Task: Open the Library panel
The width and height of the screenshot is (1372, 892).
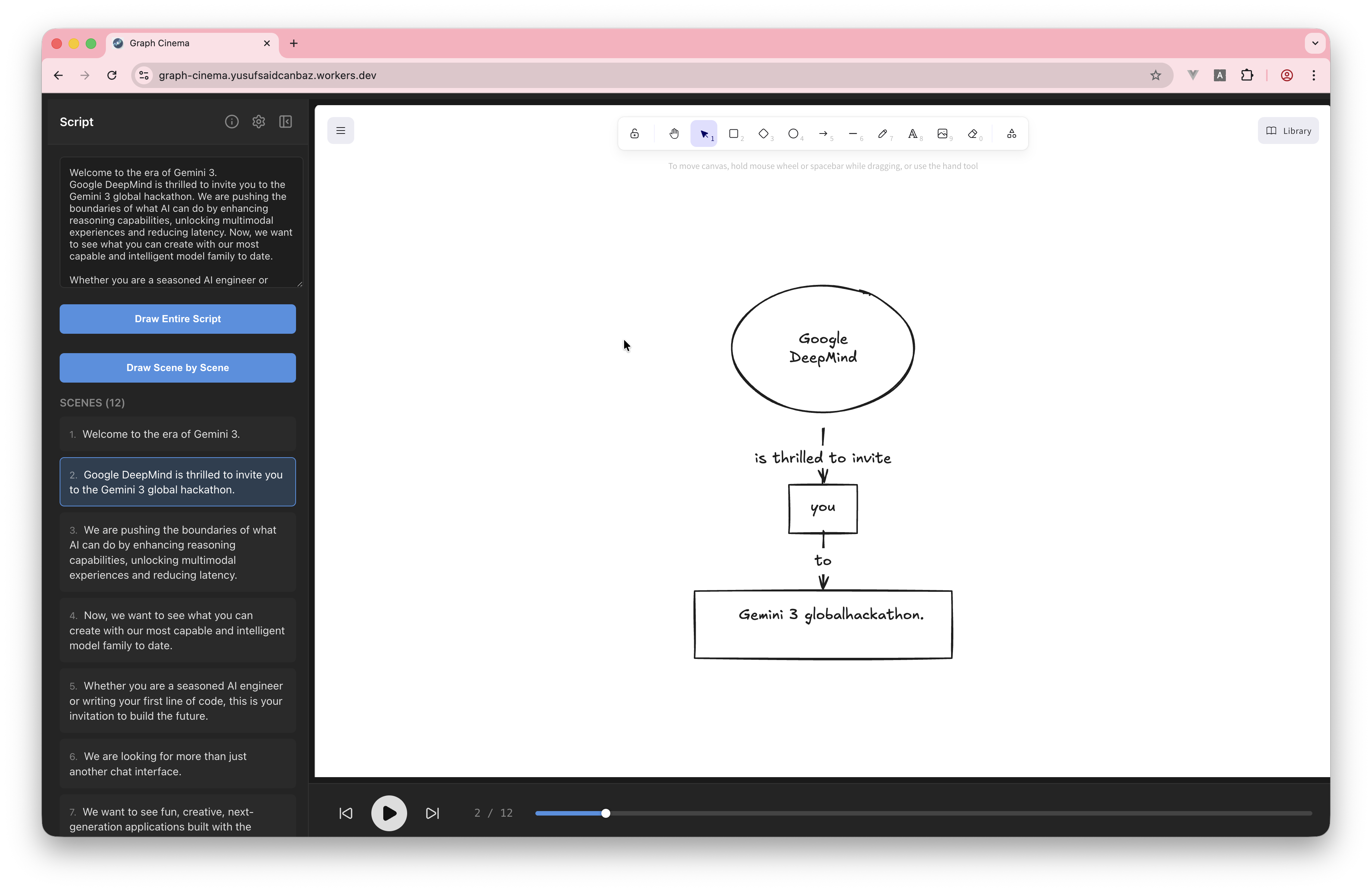Action: pyautogui.click(x=1288, y=131)
